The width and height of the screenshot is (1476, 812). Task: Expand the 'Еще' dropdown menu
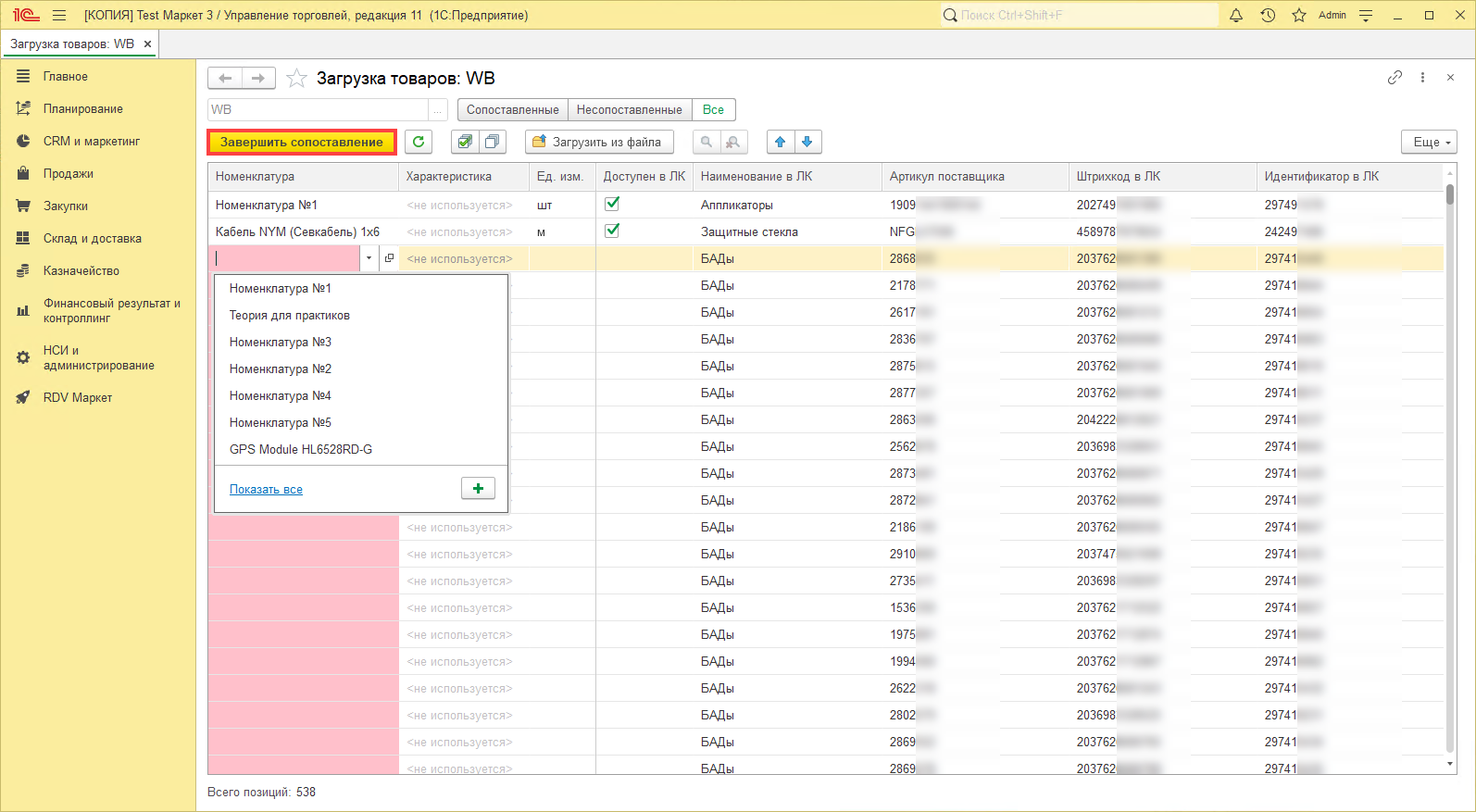[x=1431, y=142]
